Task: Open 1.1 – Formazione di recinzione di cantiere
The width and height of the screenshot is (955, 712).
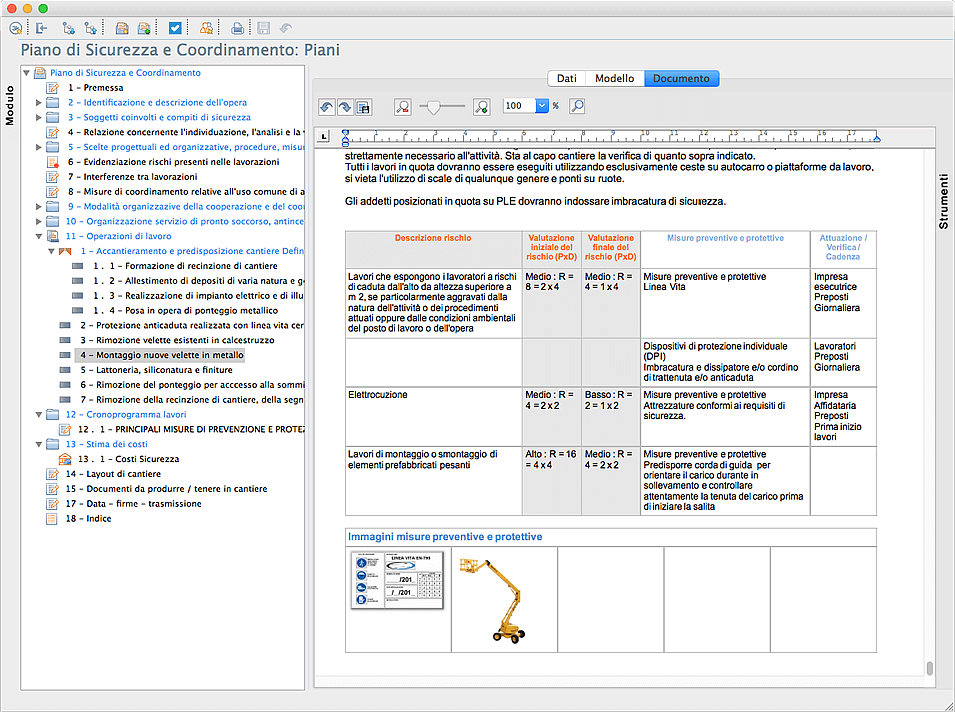Action: (185, 266)
